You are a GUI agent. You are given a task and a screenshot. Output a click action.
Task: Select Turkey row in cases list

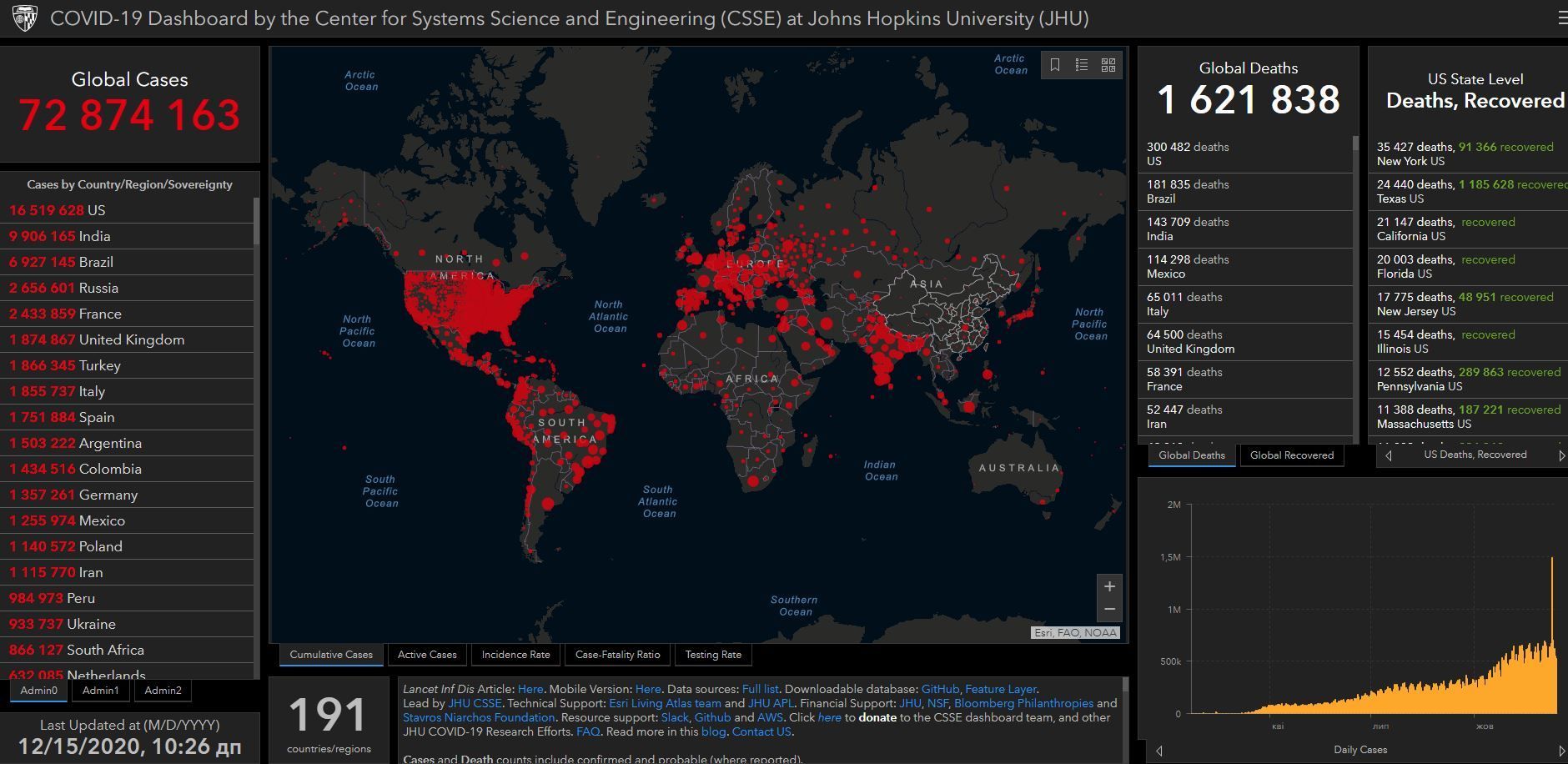127,365
